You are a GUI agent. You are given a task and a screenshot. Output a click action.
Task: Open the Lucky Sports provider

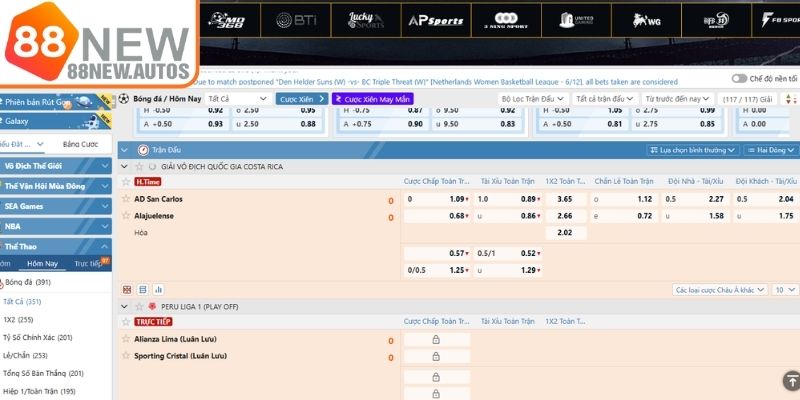(366, 20)
